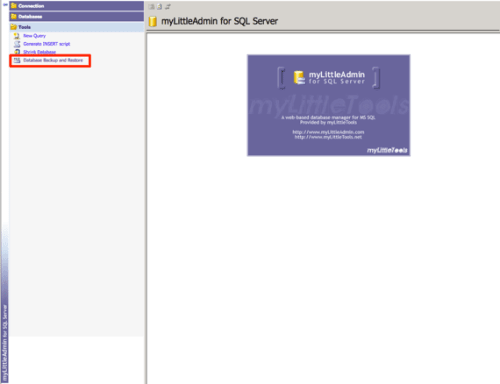Expand the Connection panel header

pyautogui.click(x=77, y=6)
